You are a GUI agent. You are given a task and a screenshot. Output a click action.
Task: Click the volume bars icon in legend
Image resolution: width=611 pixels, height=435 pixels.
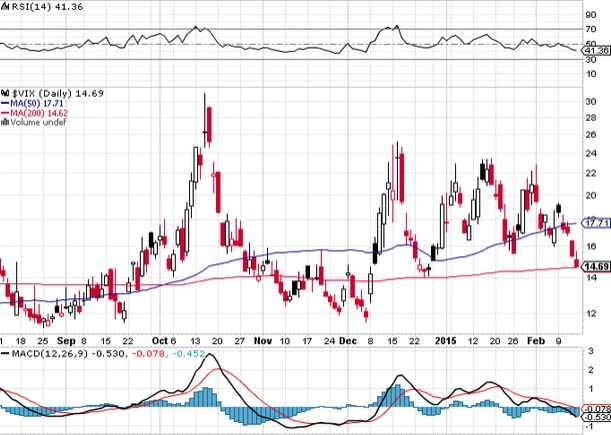click(5, 122)
